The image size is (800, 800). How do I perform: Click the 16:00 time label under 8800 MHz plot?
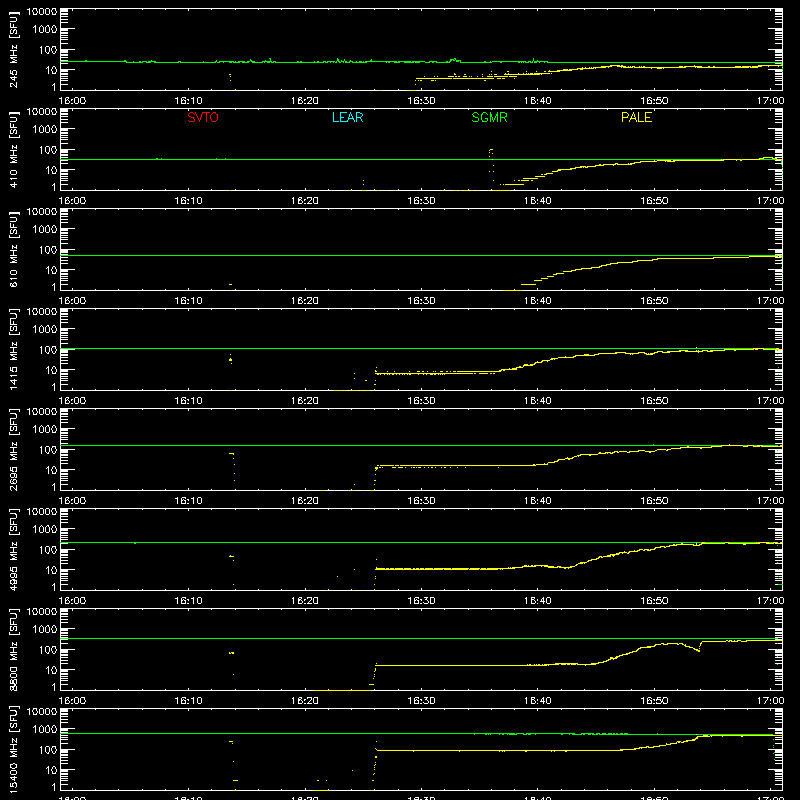(x=72, y=701)
